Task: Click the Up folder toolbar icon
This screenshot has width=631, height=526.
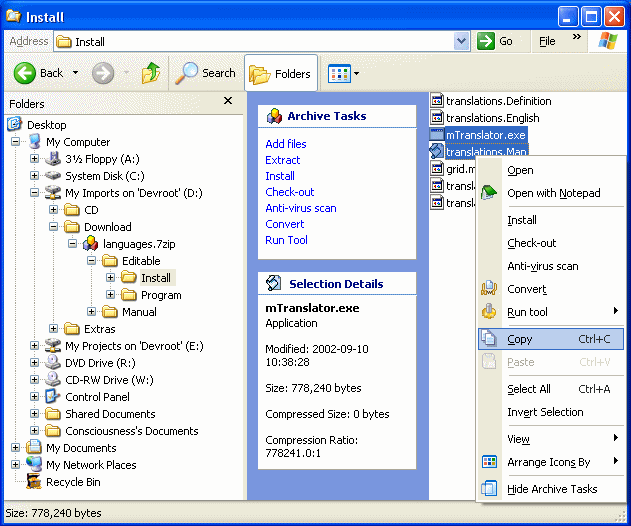Action: (151, 73)
